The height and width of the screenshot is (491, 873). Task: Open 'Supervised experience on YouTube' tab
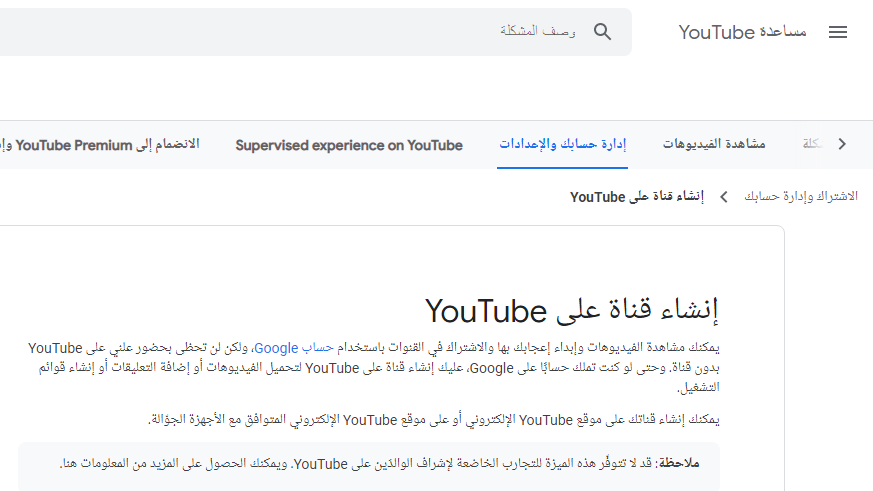[349, 145]
